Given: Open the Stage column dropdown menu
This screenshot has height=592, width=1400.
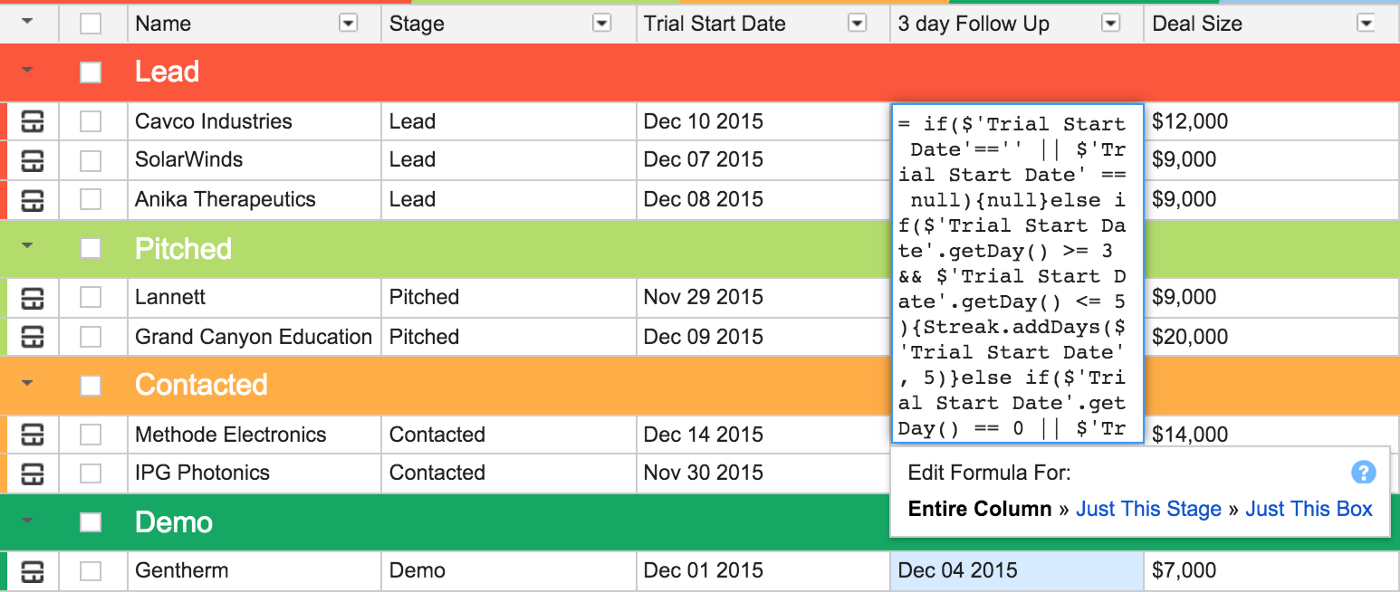Looking at the screenshot, I should pyautogui.click(x=602, y=24).
